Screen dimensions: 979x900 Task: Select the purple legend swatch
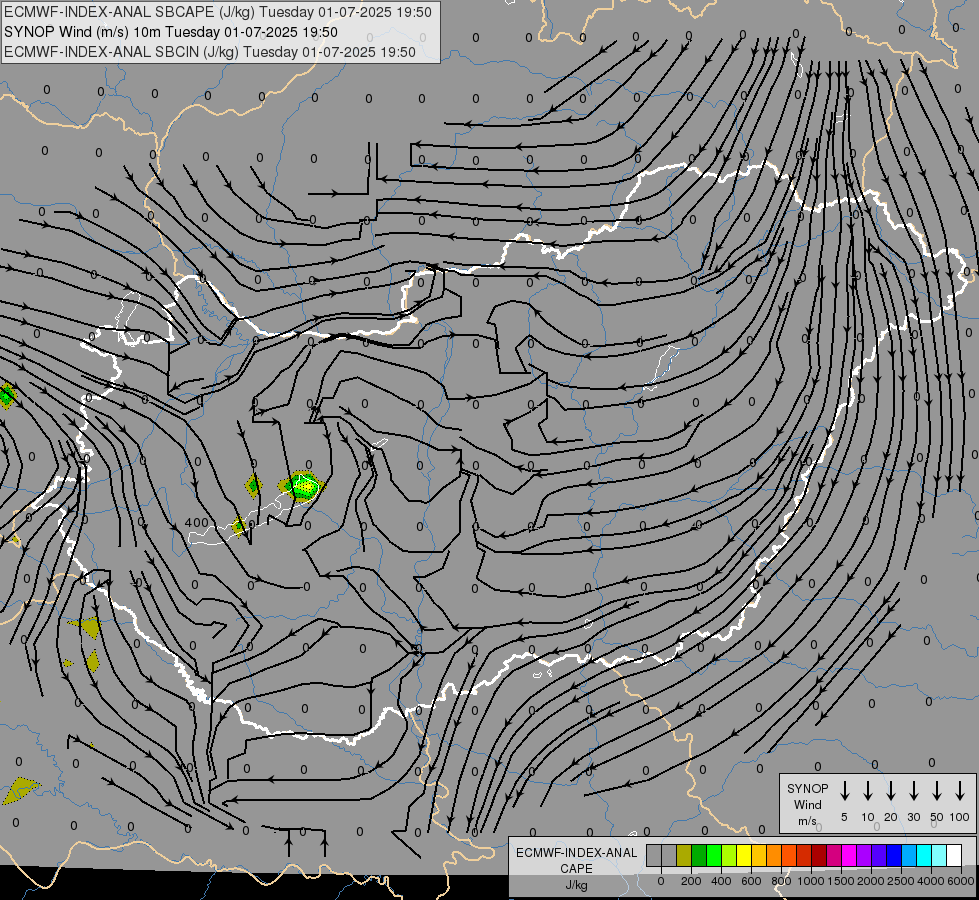865,855
